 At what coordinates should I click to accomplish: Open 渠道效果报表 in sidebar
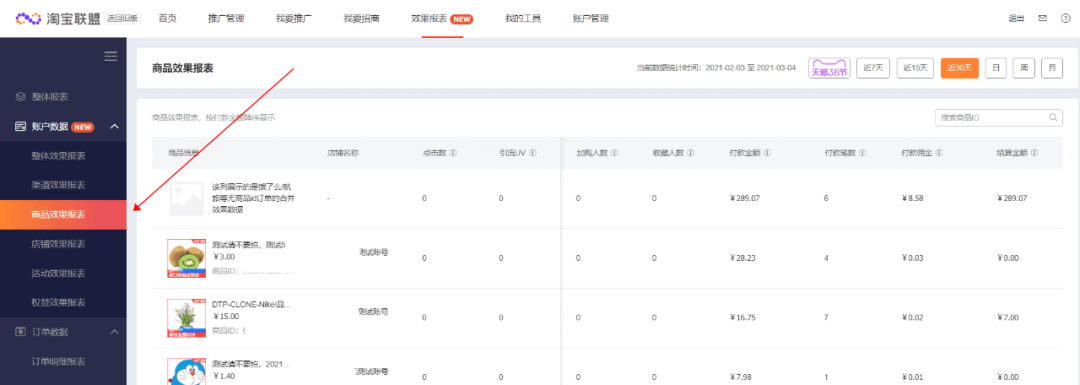59,185
